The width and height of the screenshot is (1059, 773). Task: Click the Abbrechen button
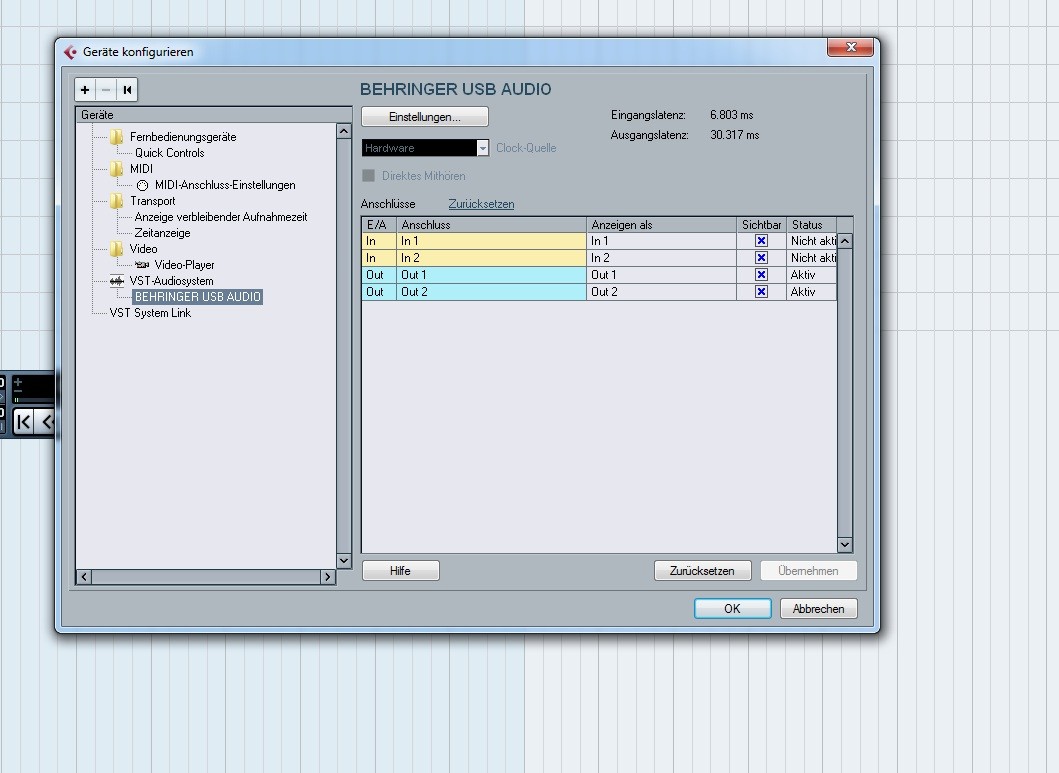coord(819,609)
